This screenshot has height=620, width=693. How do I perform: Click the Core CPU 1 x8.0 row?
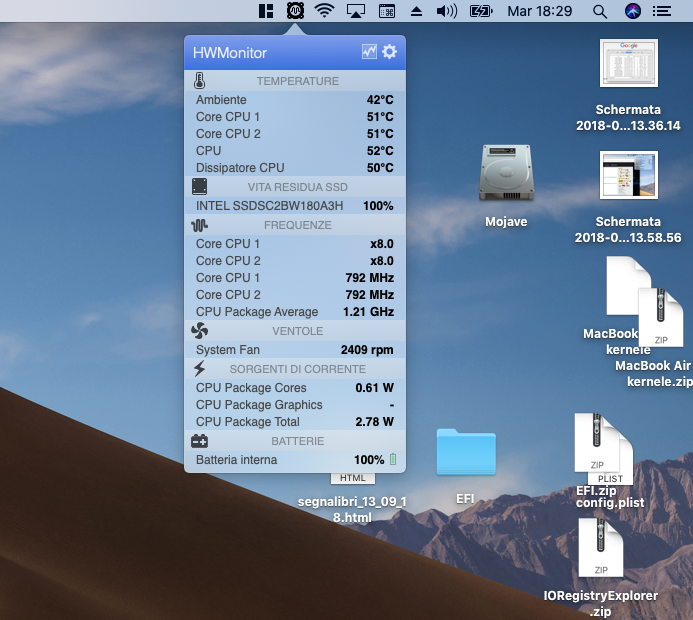(x=295, y=243)
